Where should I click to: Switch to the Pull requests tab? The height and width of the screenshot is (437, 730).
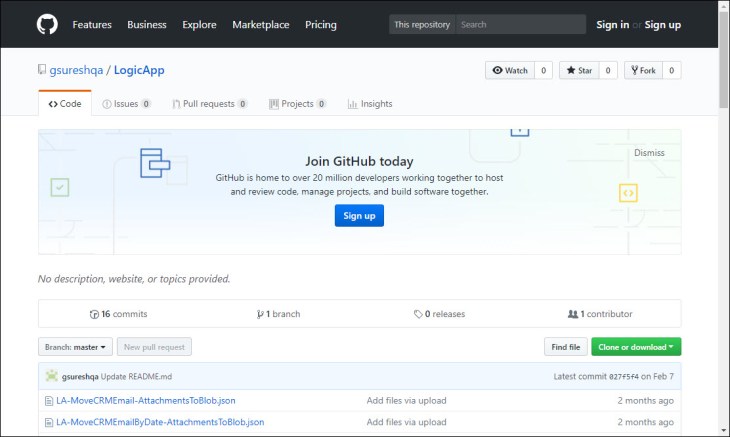(210, 104)
